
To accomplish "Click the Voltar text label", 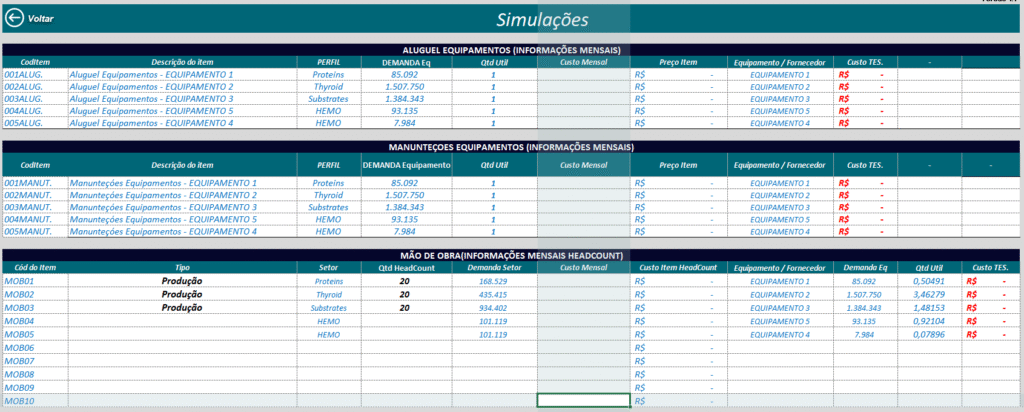I will coord(41,19).
